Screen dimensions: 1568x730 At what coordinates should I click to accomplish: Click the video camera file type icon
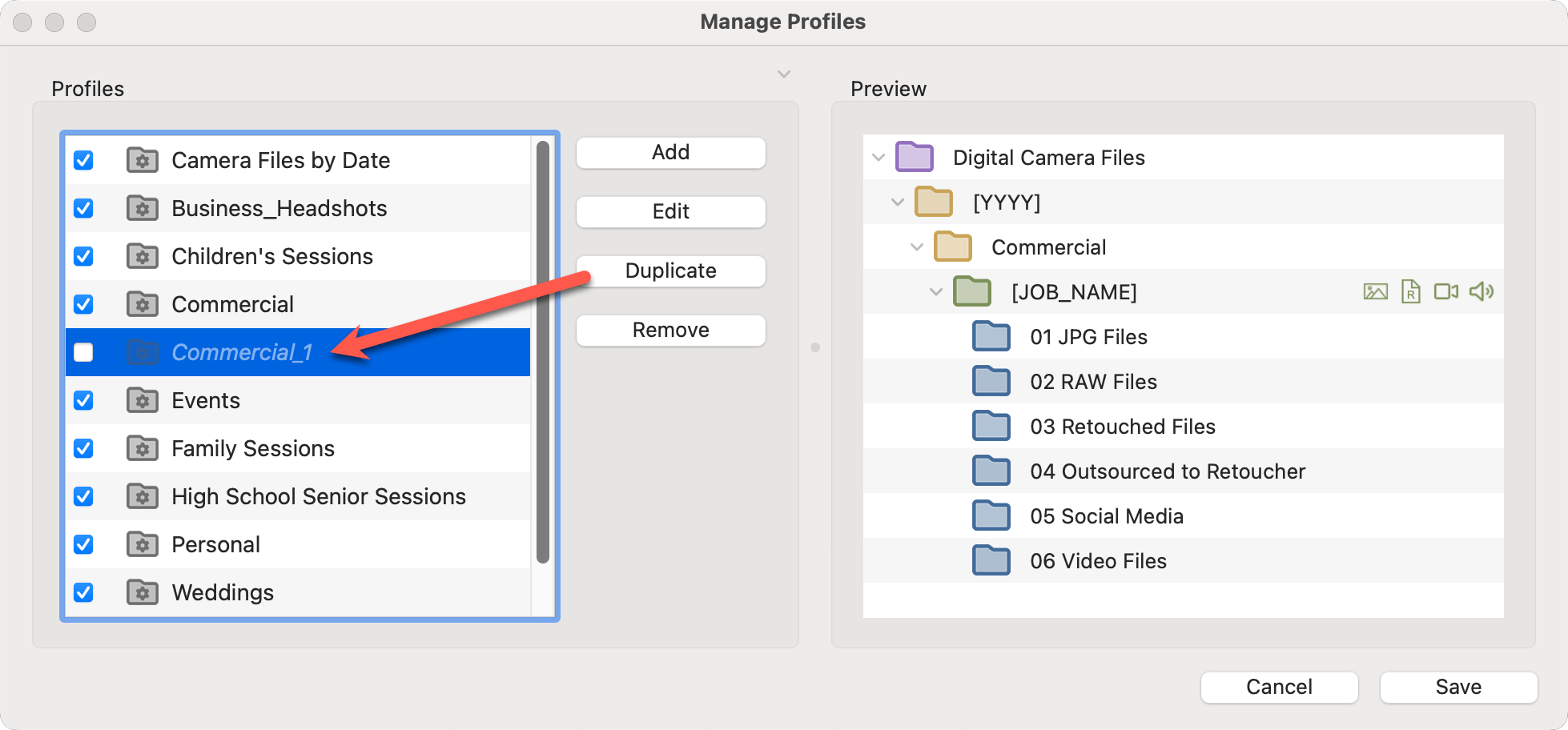point(1445,292)
